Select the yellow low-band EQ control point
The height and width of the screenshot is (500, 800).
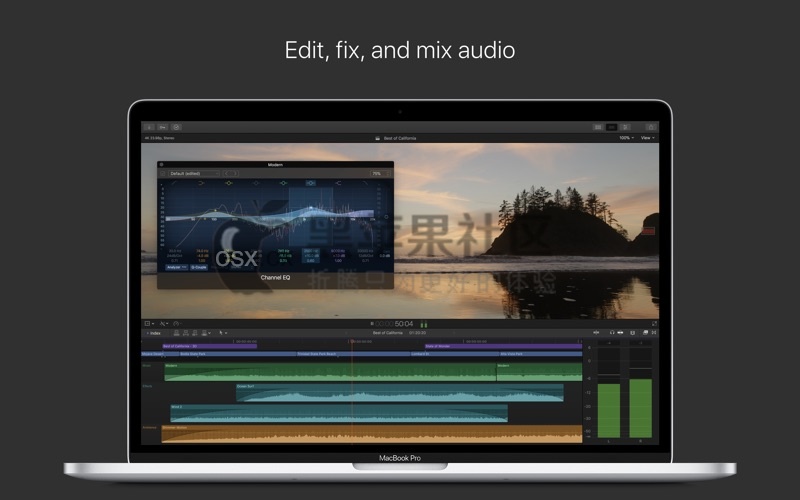click(215, 210)
